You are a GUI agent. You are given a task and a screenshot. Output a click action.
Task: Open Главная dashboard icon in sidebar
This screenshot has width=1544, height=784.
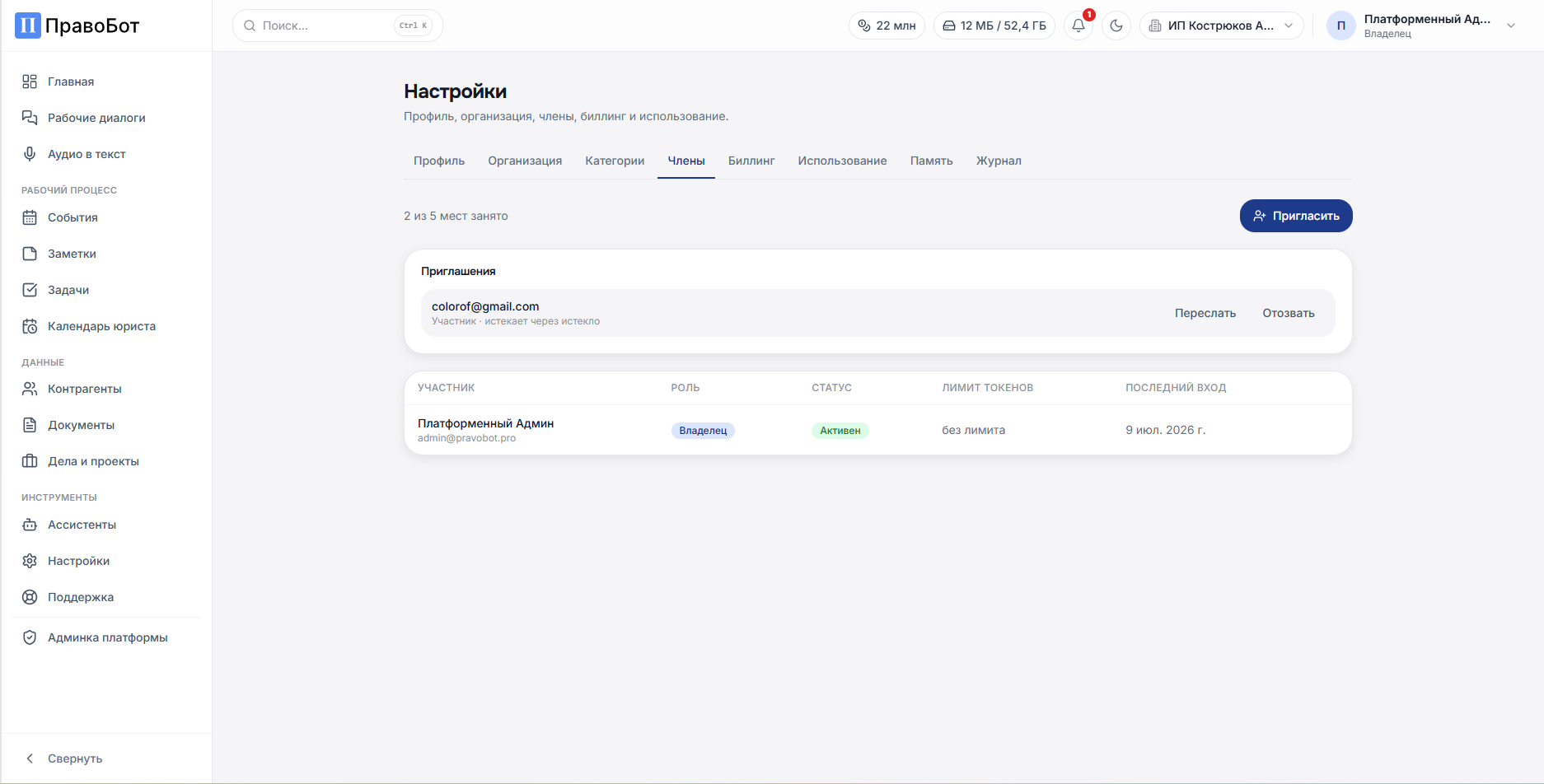30,82
